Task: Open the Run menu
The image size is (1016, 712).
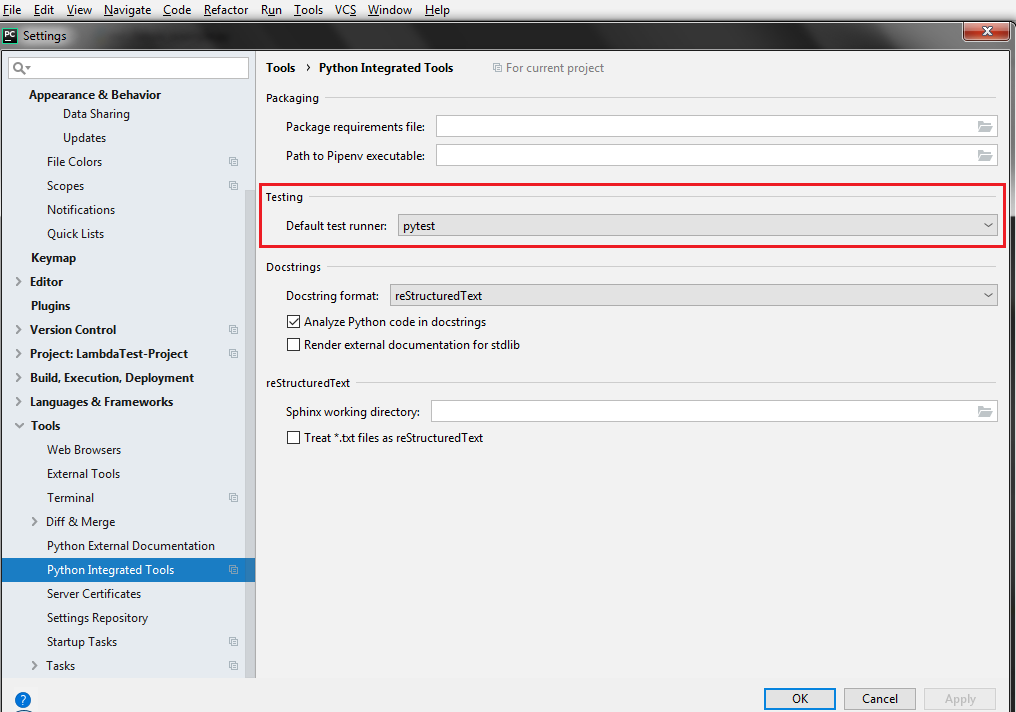Action: pyautogui.click(x=271, y=10)
